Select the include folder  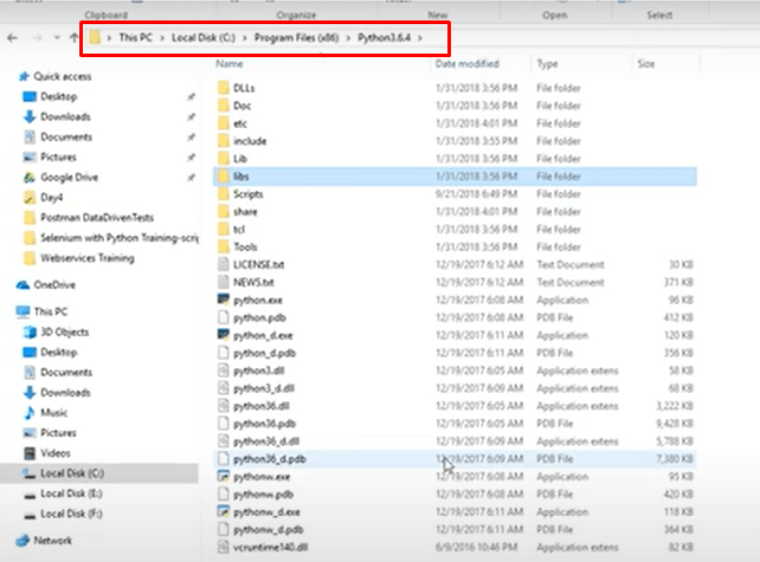[x=250, y=141]
